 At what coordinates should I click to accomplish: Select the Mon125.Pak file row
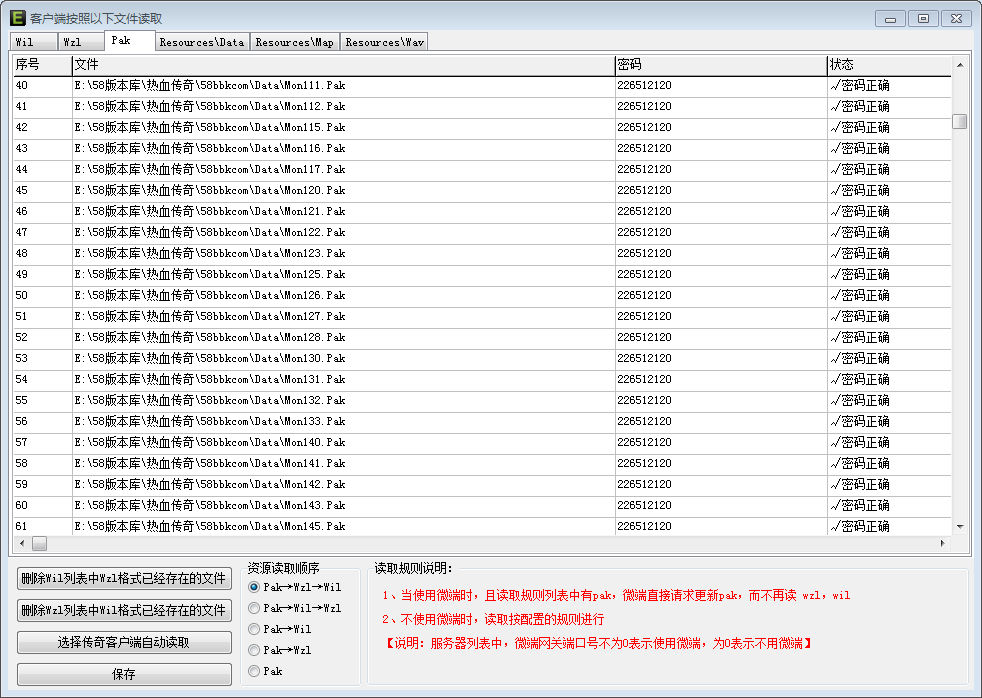tap(482, 274)
